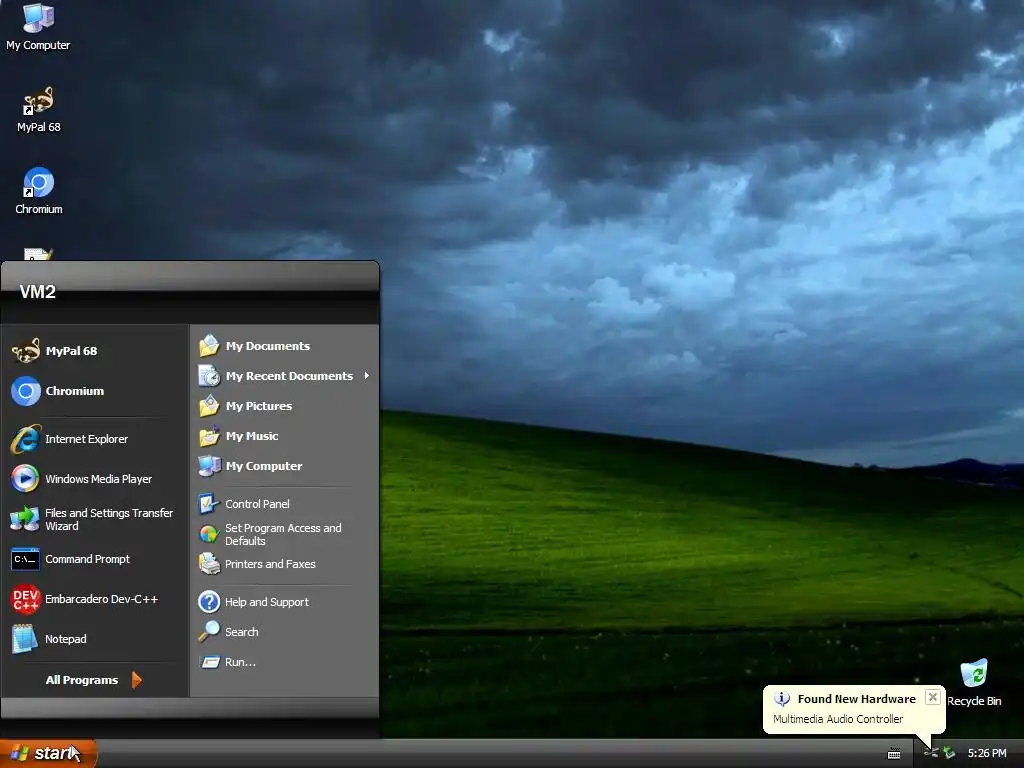Click the taskbar clock showing 5:26 PM
The height and width of the screenshot is (768, 1024).
(987, 753)
